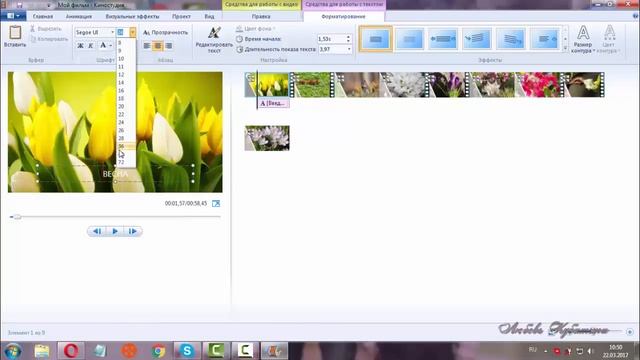Select the second-row crocus clip
The height and width of the screenshot is (360, 640).
267,138
